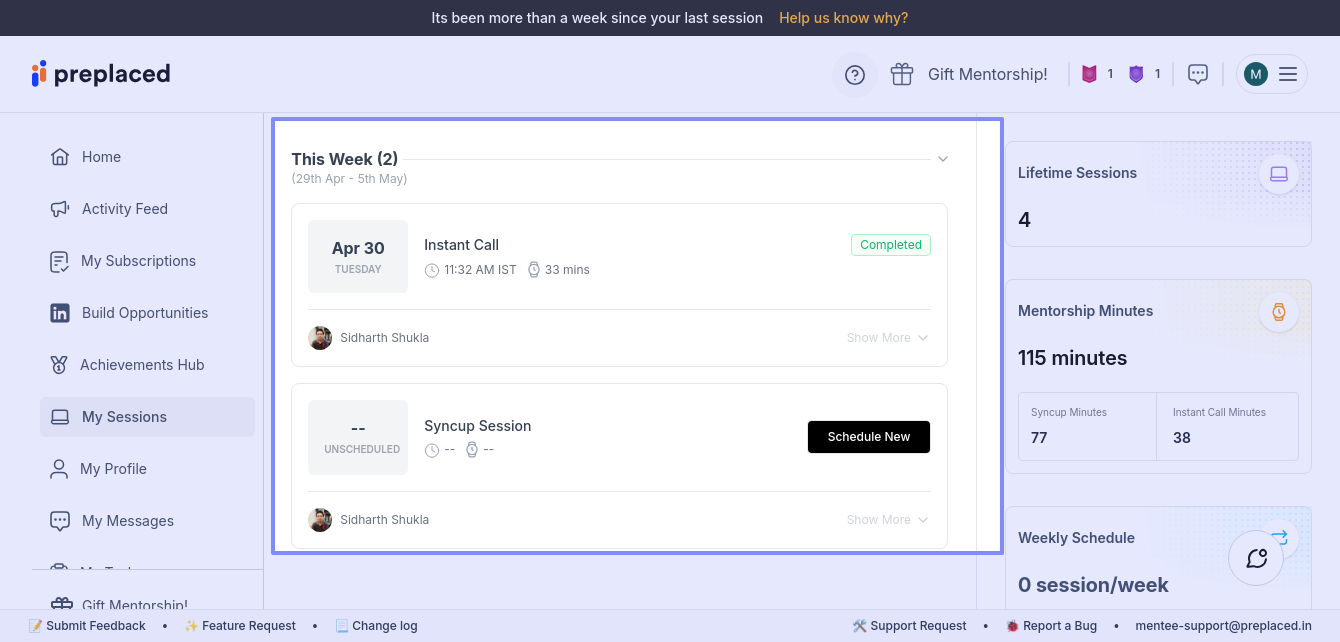Collapse the This Week sessions section
The width and height of the screenshot is (1340, 642).
942,159
